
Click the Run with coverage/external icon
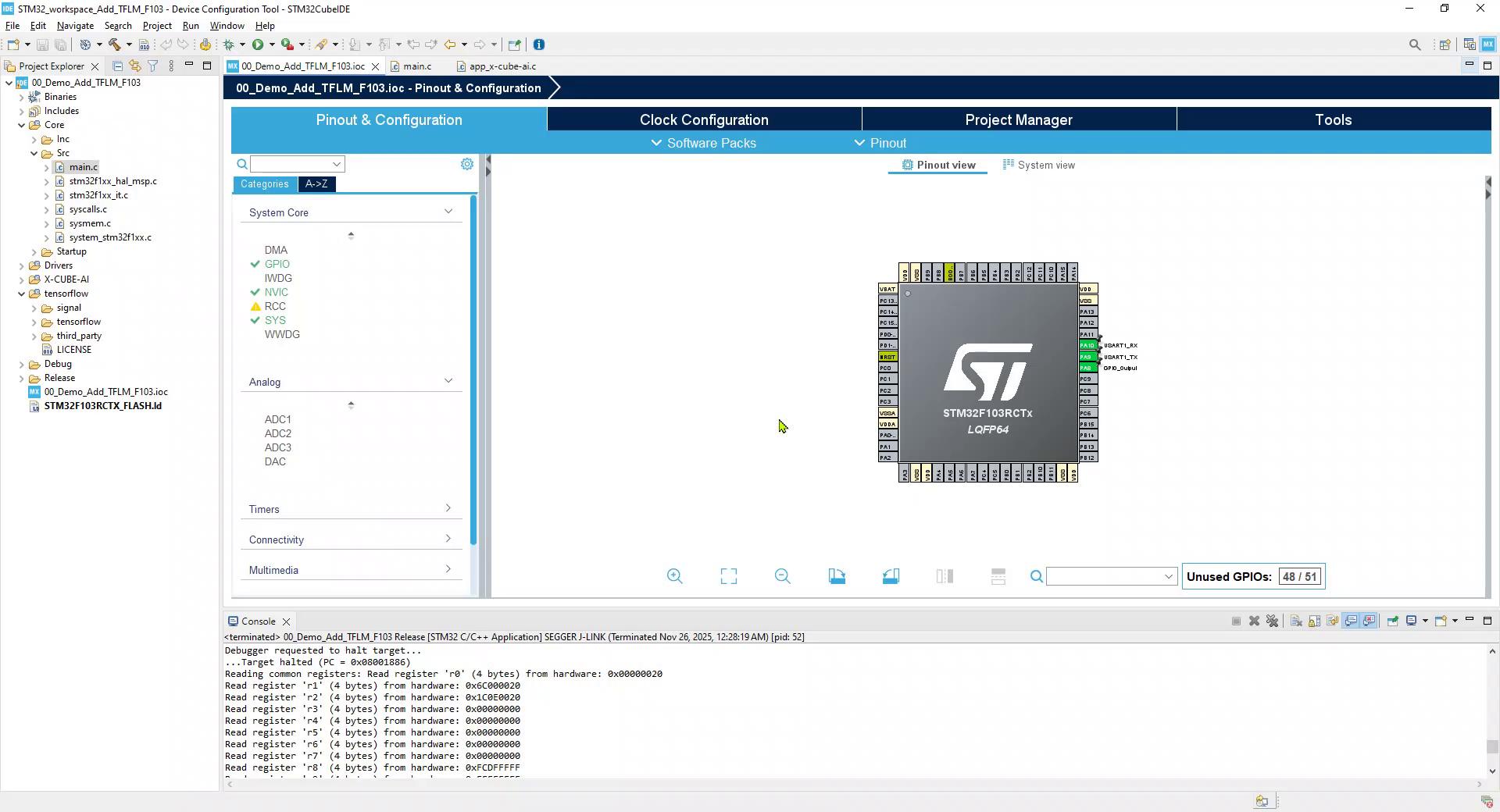(x=287, y=45)
